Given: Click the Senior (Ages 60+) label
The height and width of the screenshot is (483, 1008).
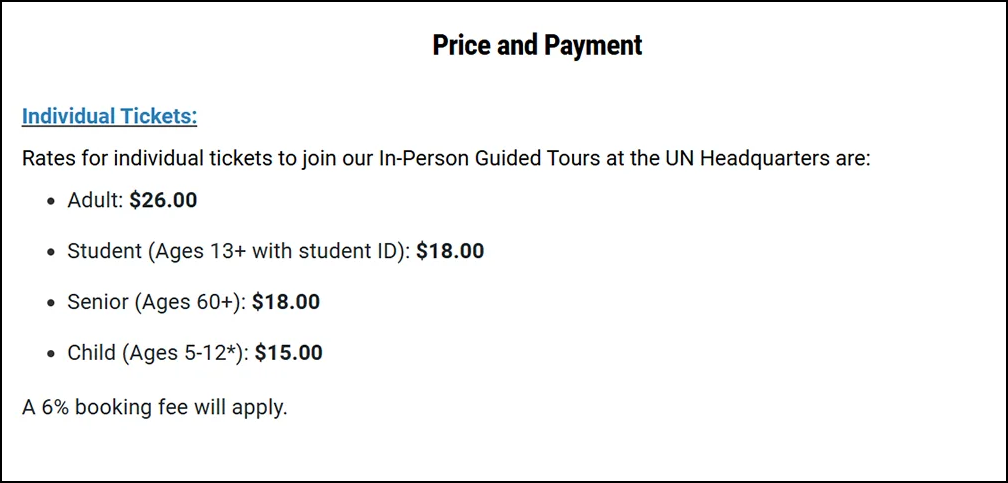Looking at the screenshot, I should [x=157, y=302].
